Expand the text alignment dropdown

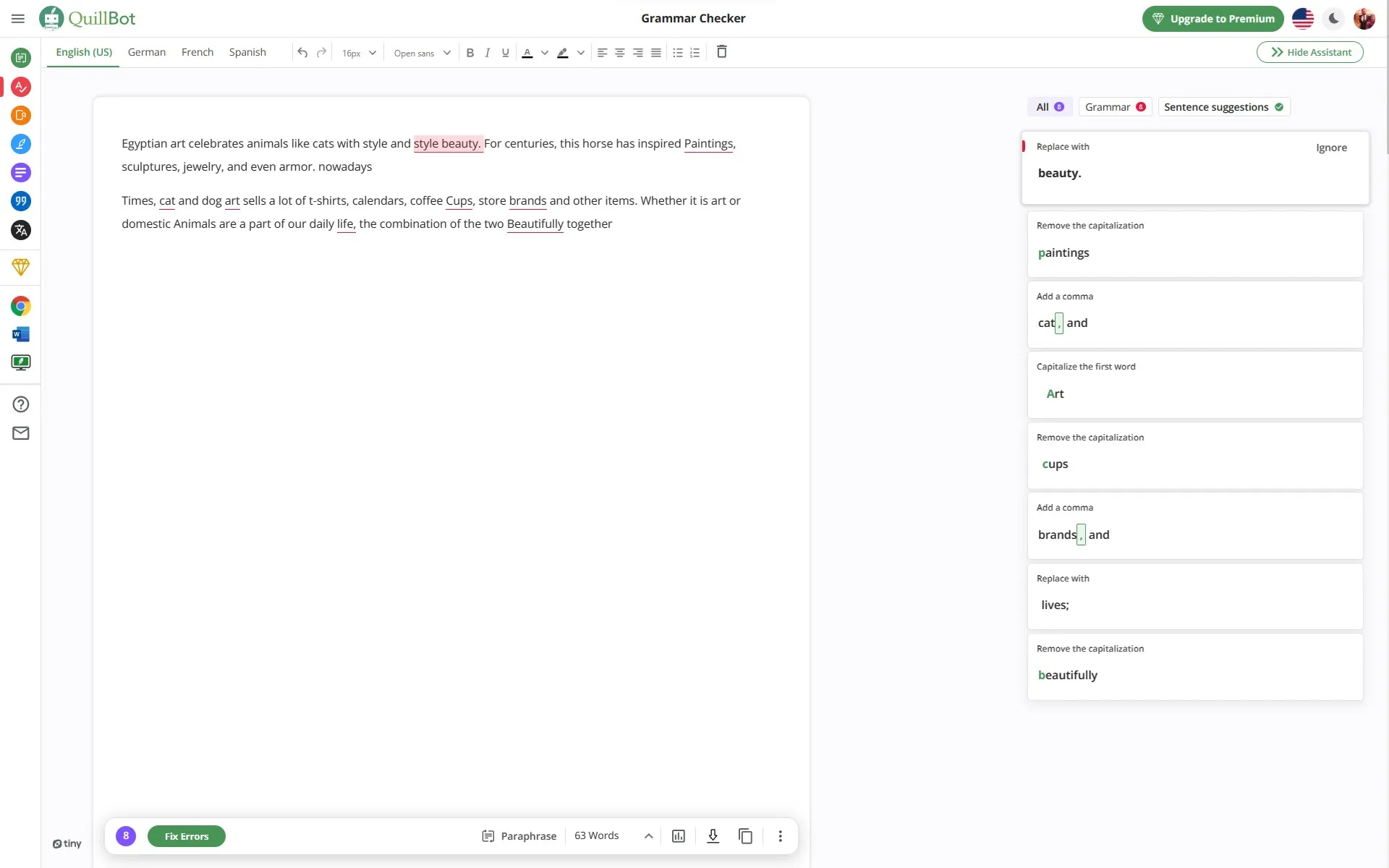click(602, 52)
